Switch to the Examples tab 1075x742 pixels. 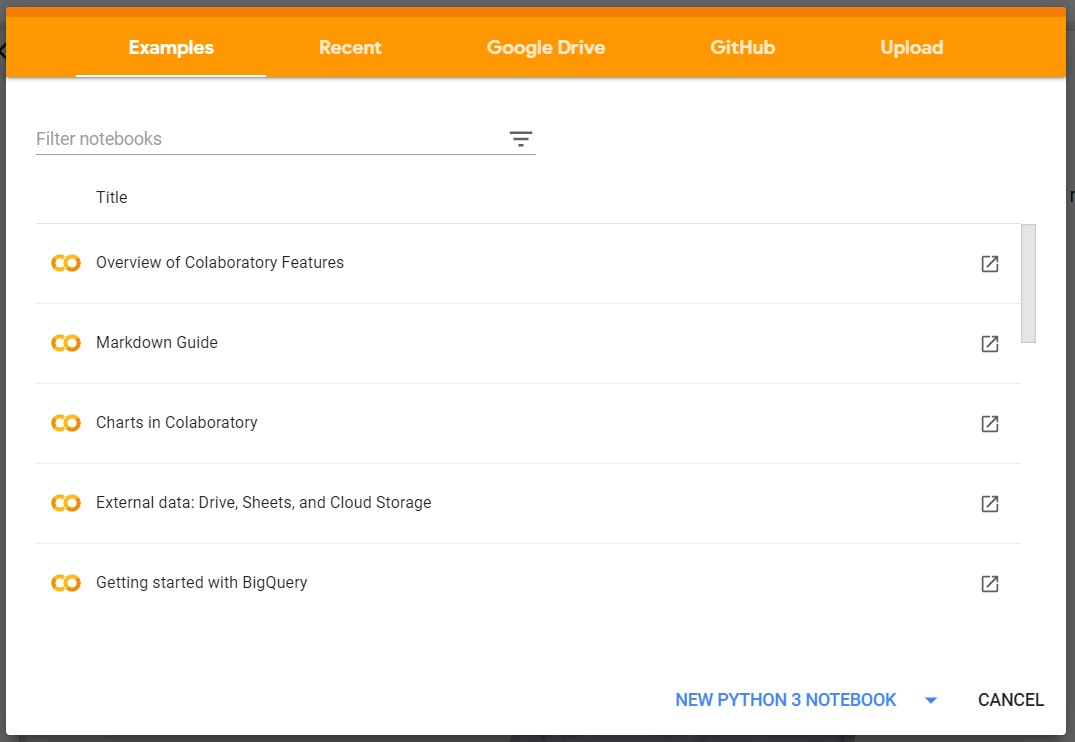click(x=171, y=47)
